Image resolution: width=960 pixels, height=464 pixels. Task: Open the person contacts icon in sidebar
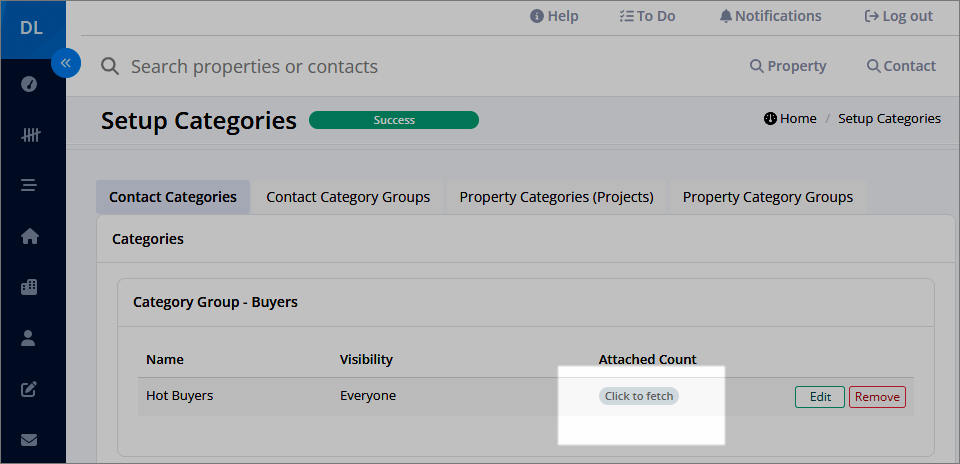coord(29,338)
